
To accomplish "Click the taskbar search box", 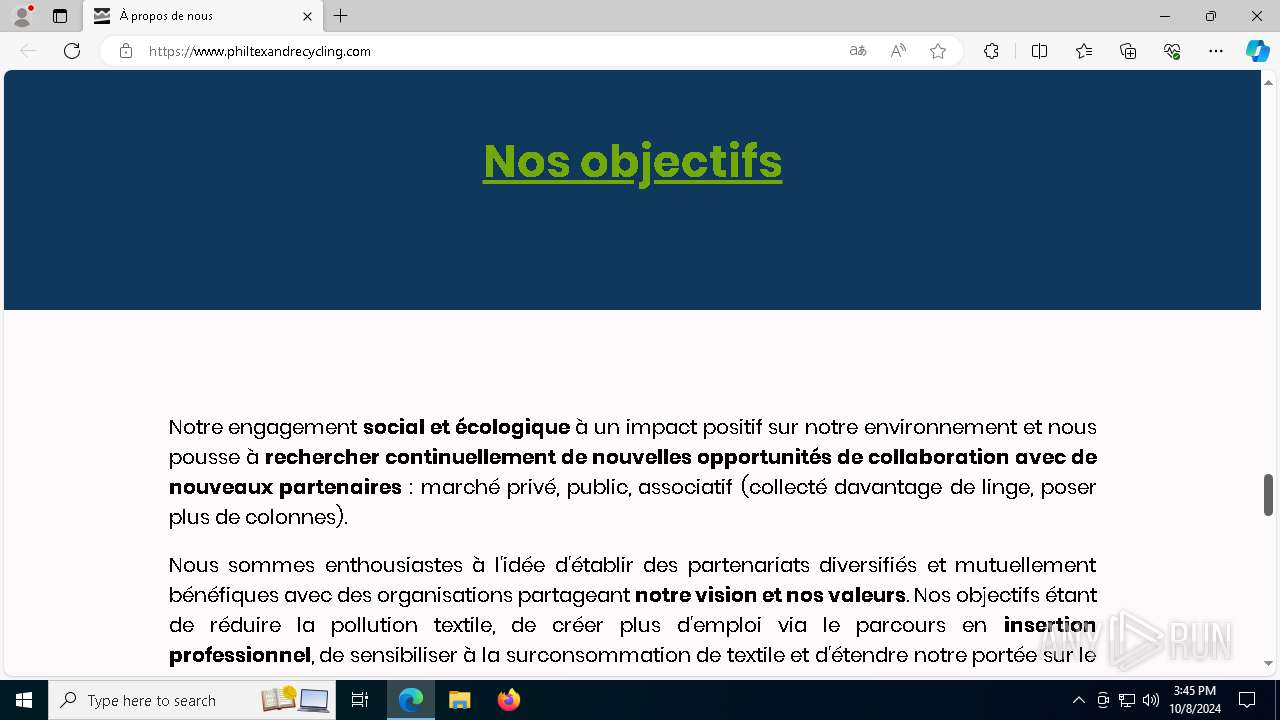I will point(192,700).
